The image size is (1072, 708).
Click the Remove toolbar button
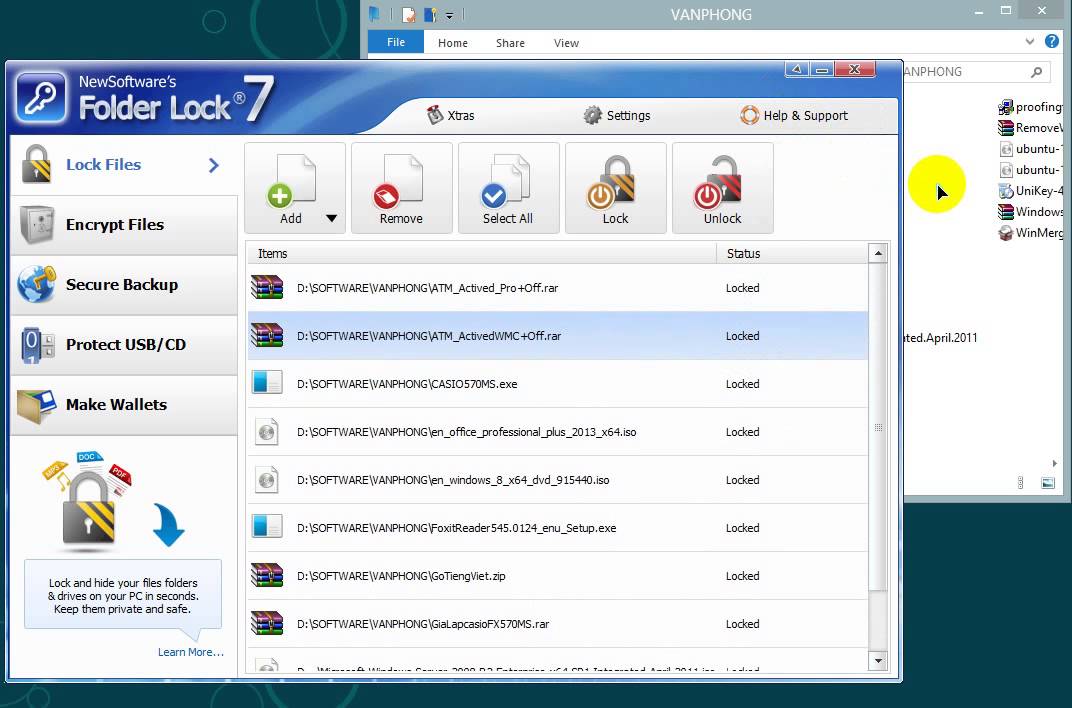[x=401, y=189]
